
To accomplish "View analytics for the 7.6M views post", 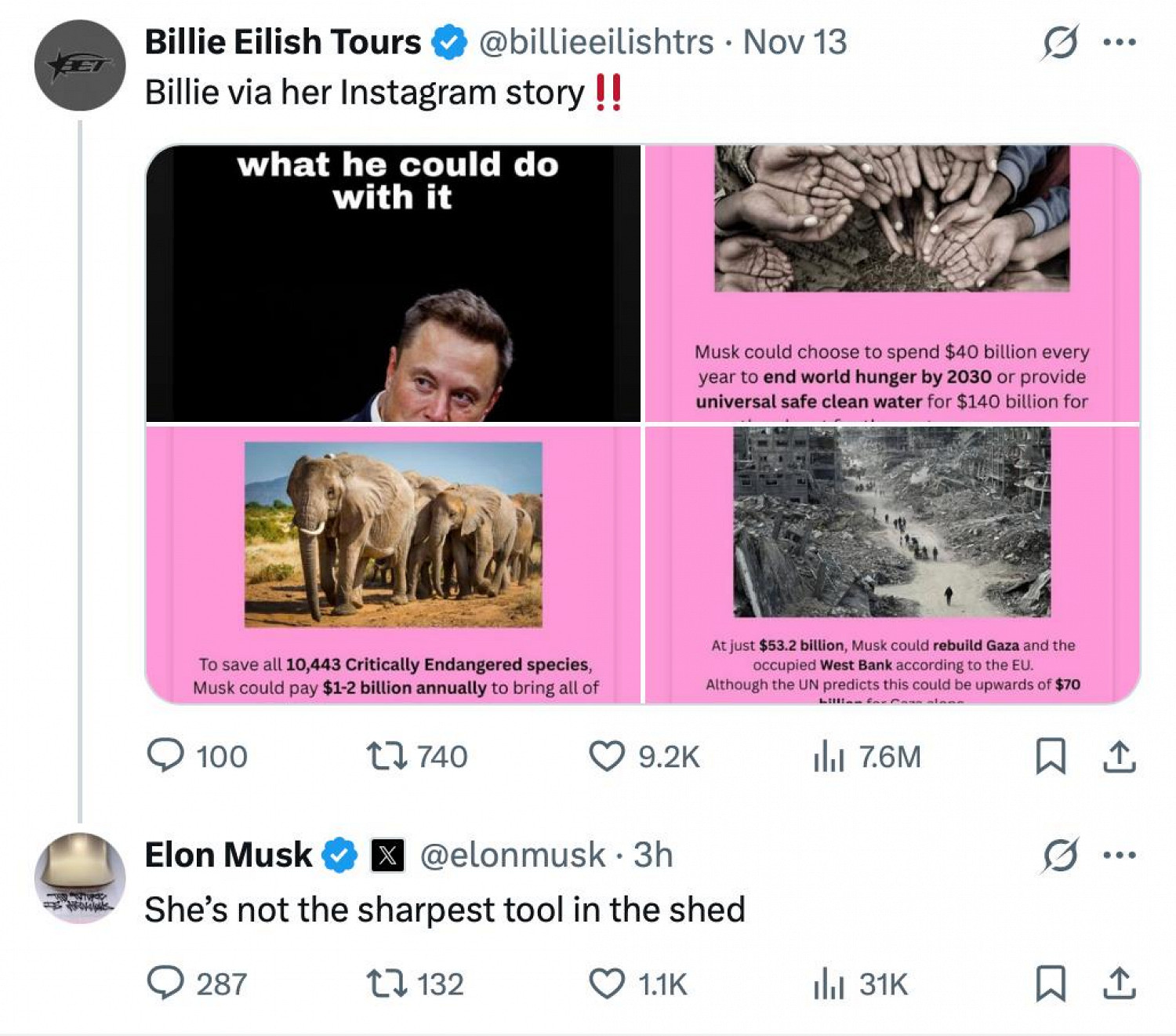I will tap(829, 757).
